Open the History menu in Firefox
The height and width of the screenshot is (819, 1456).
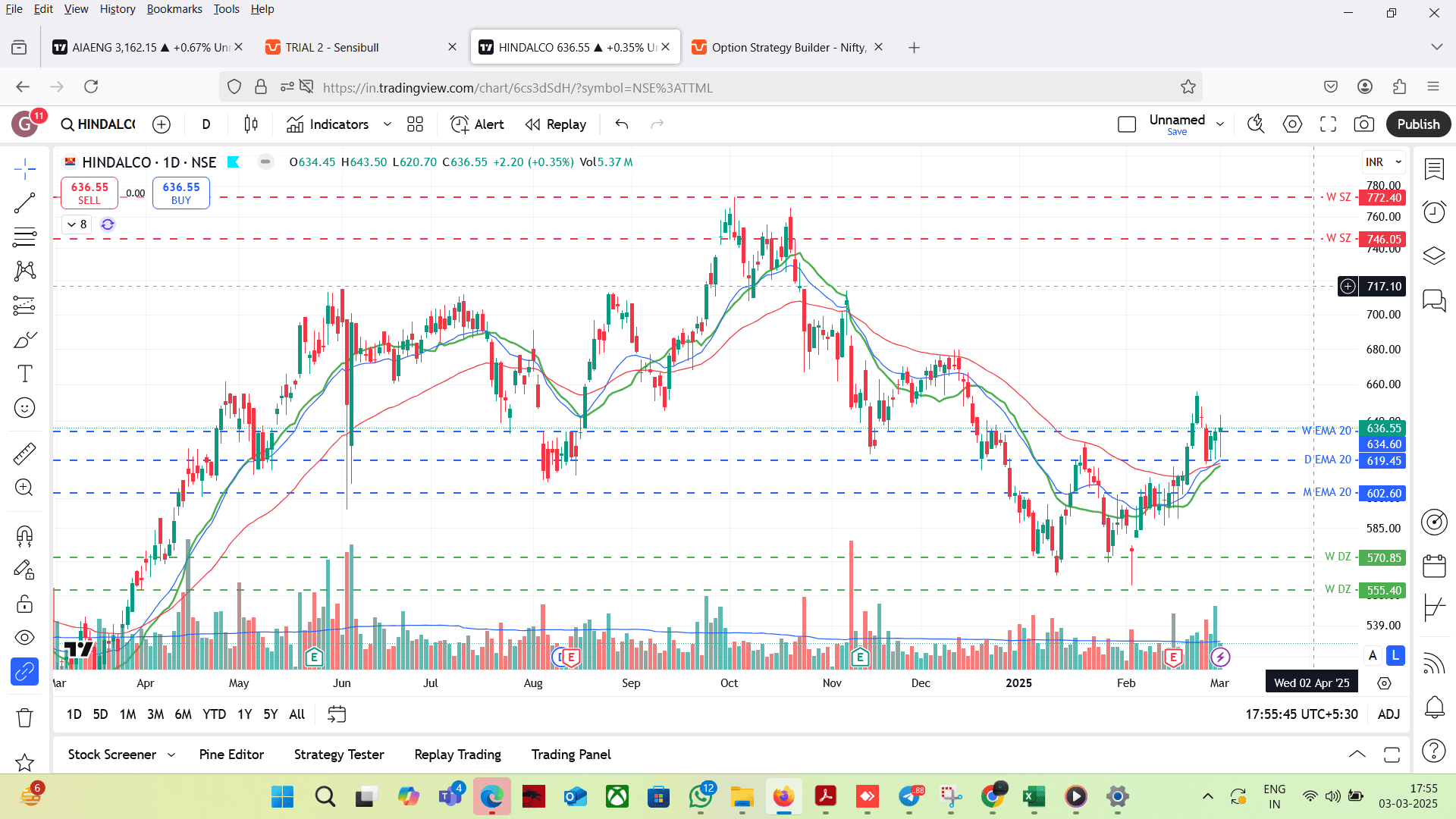click(x=118, y=9)
